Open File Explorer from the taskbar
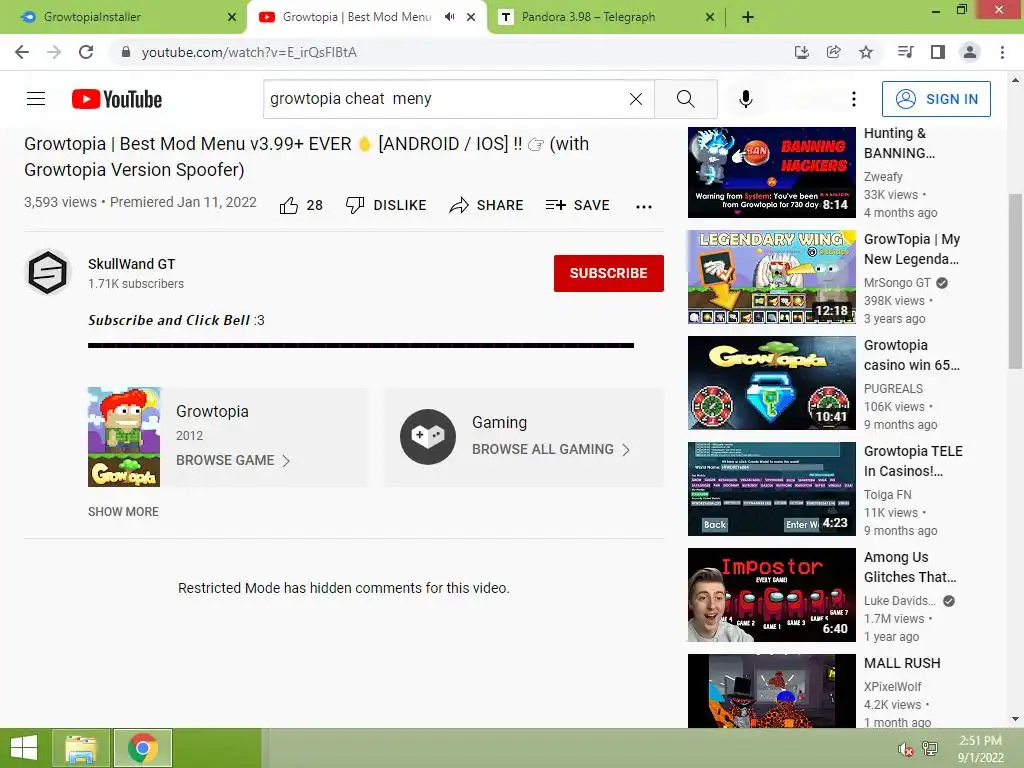Screen dimensions: 1024x768 click(x=81, y=748)
